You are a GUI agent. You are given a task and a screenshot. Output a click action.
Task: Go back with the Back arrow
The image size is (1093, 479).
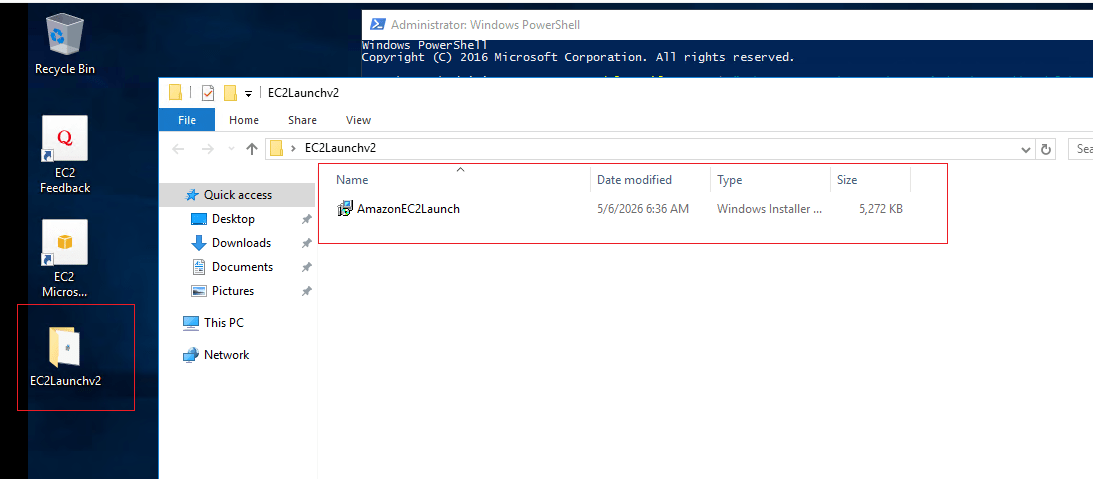(178, 149)
